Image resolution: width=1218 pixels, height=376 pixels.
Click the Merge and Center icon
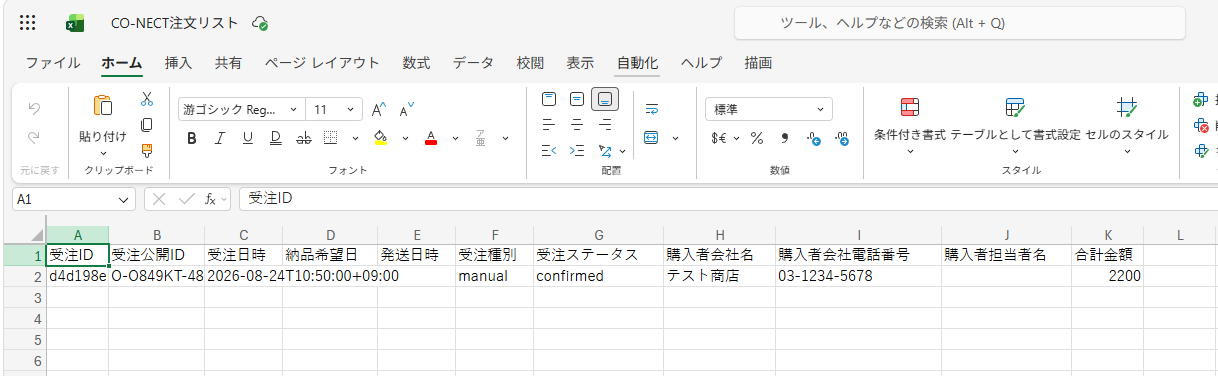(x=652, y=138)
